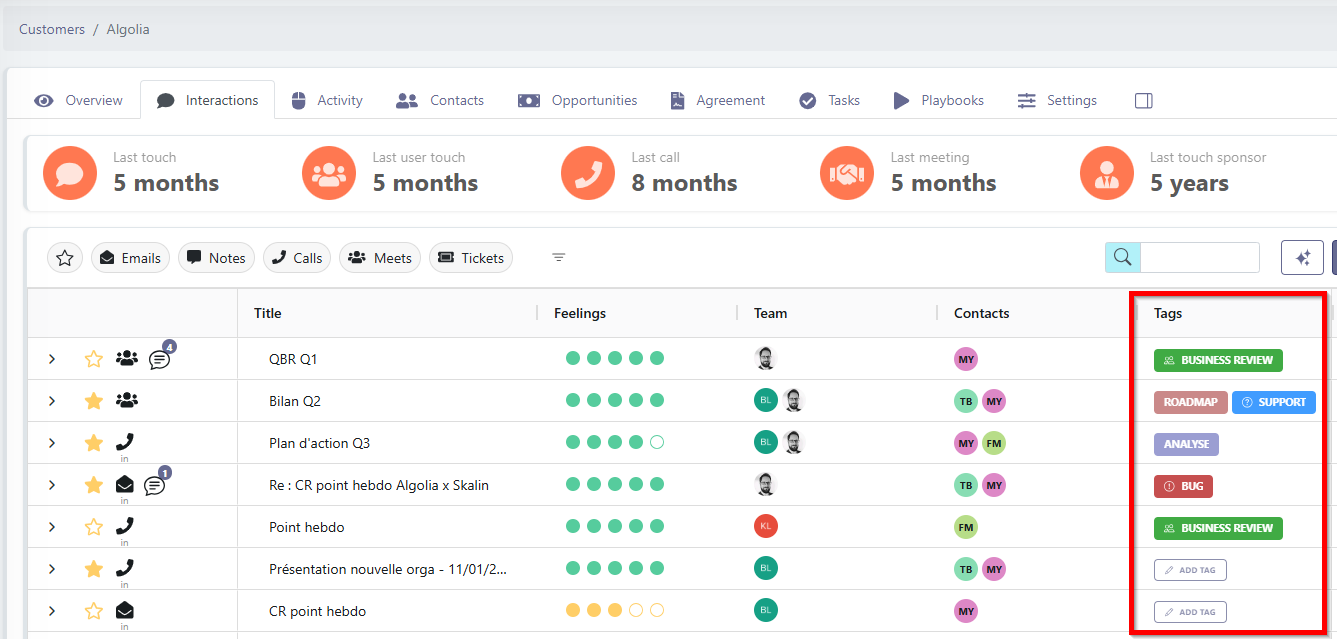Unstar the Bilan Q2 interaction

click(x=93, y=401)
